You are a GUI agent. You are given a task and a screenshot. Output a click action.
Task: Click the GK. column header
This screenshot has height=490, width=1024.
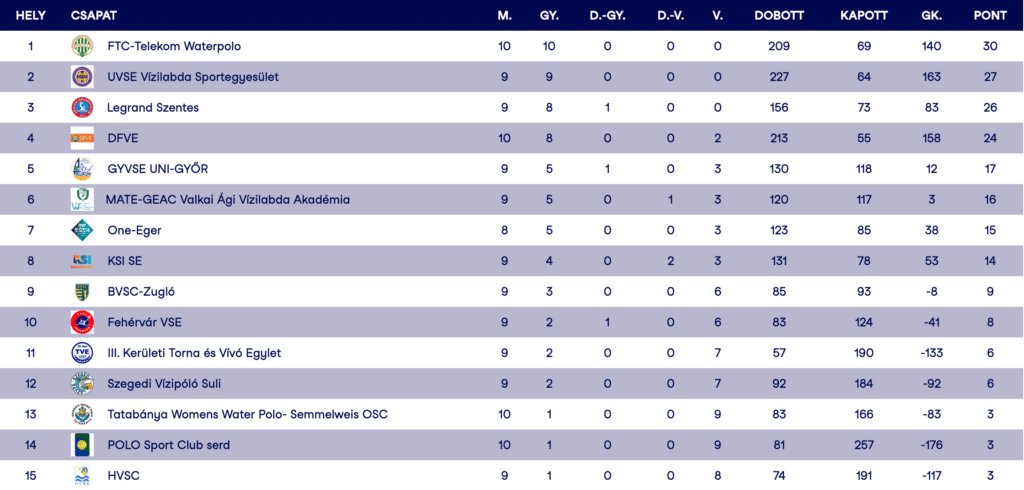(932, 16)
